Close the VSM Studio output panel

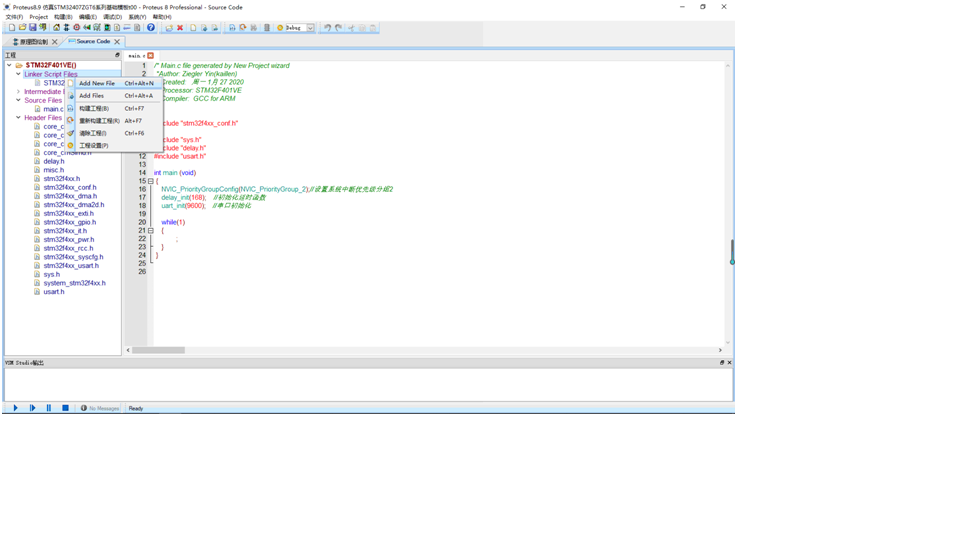(729, 362)
